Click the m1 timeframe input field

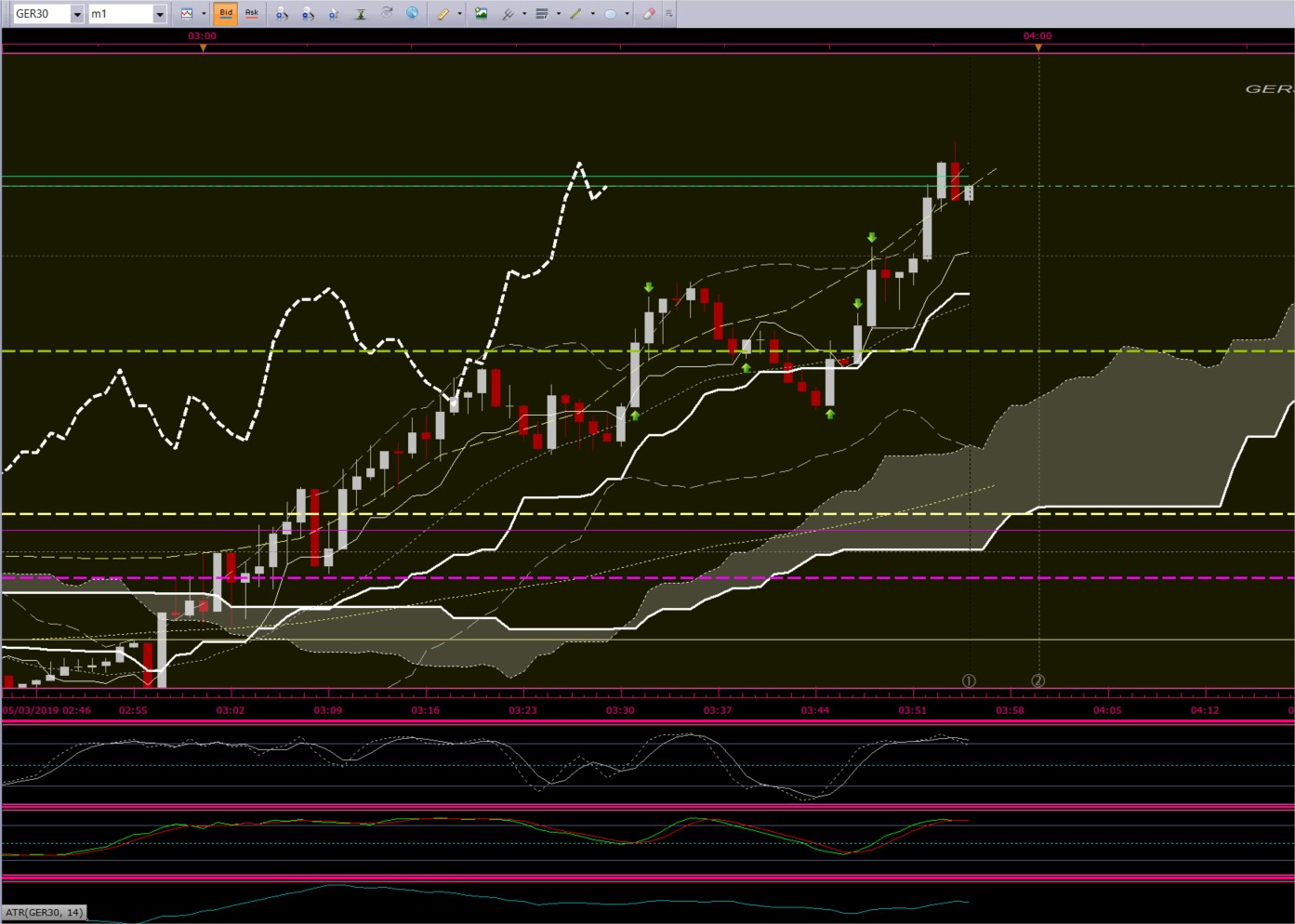click(x=121, y=14)
